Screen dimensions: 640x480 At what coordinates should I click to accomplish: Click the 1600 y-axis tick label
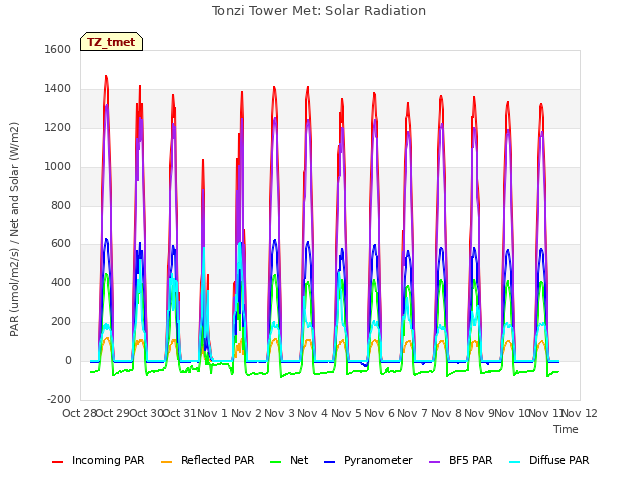pyautogui.click(x=58, y=49)
